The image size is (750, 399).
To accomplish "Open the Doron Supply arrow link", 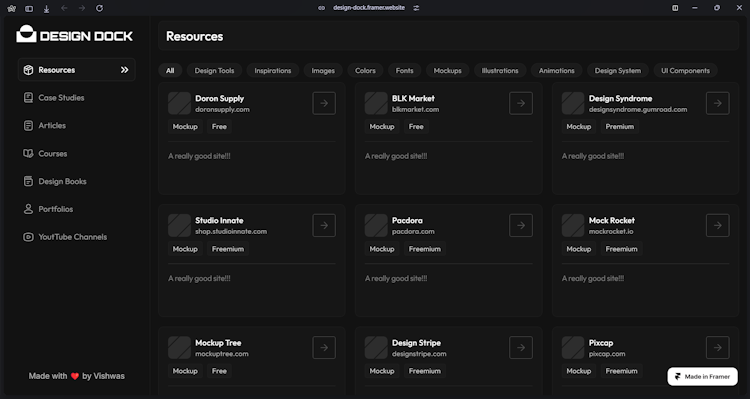I will pos(324,103).
